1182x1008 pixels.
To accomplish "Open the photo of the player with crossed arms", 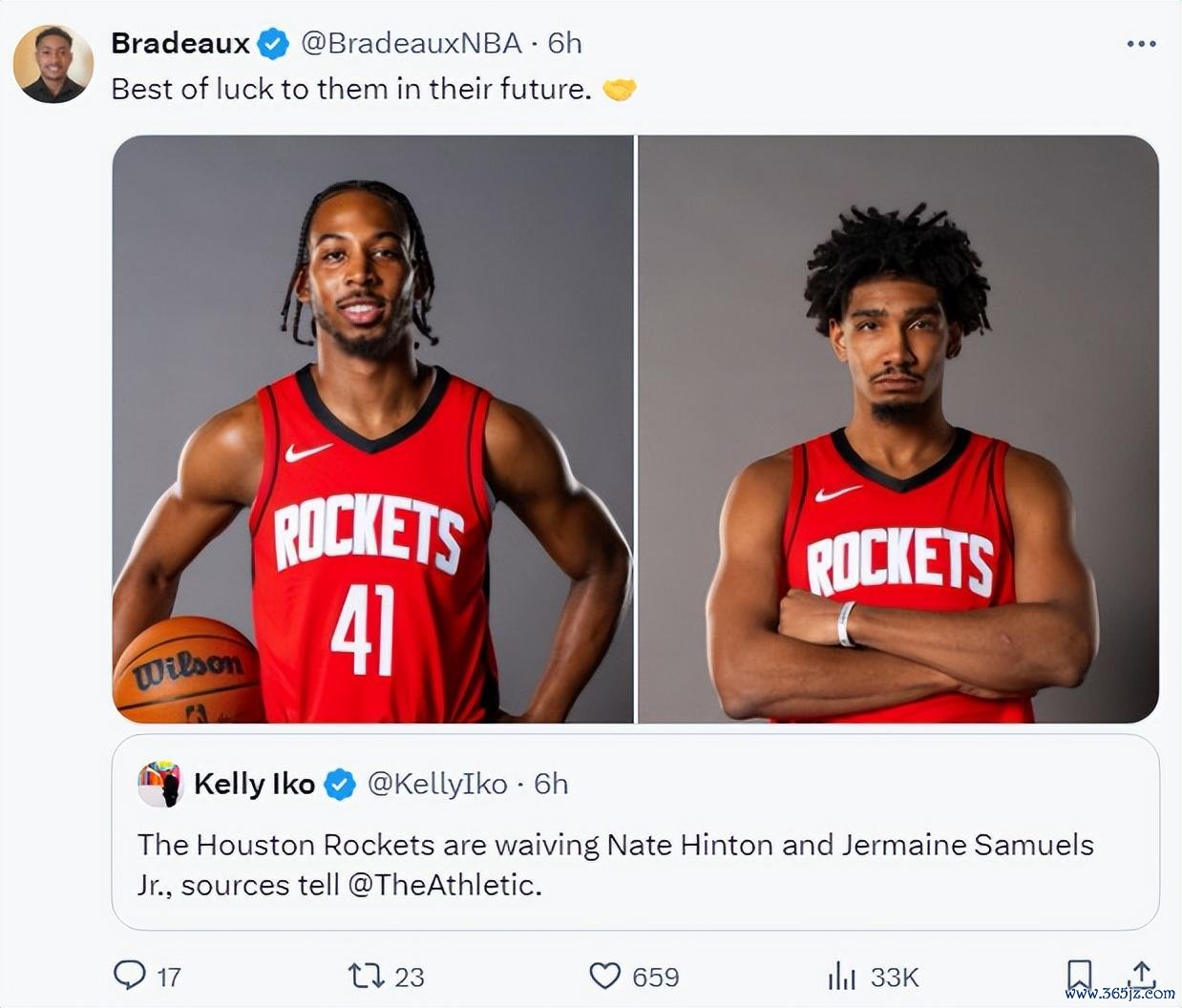I will pyautogui.click(x=898, y=429).
